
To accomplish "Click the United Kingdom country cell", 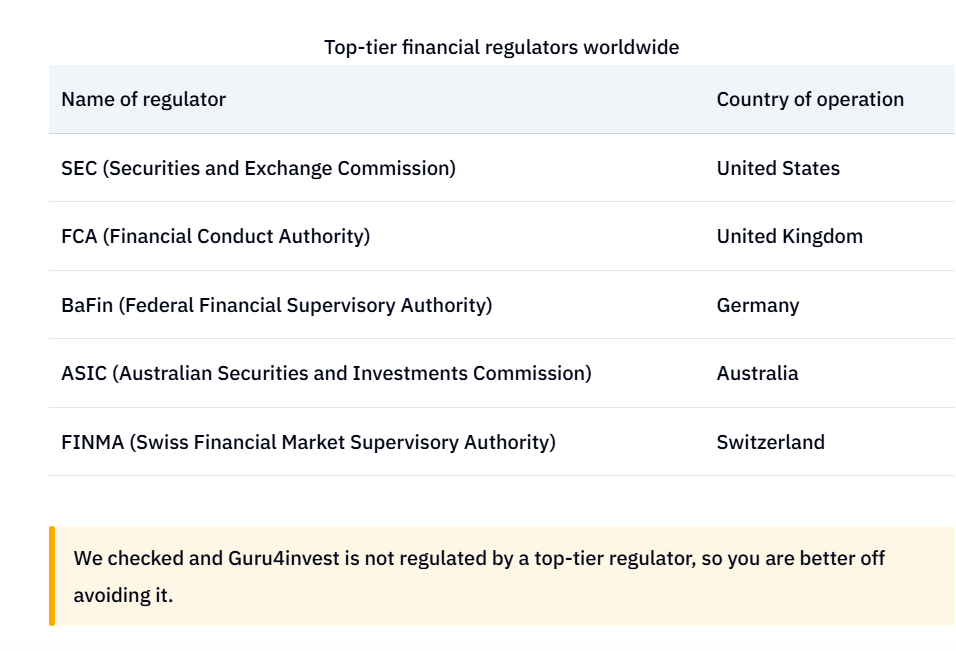I will tap(790, 237).
